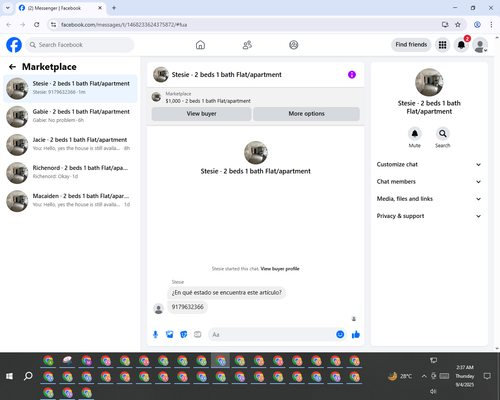Choose a GIF
The image size is (500, 400).
tap(198, 334)
